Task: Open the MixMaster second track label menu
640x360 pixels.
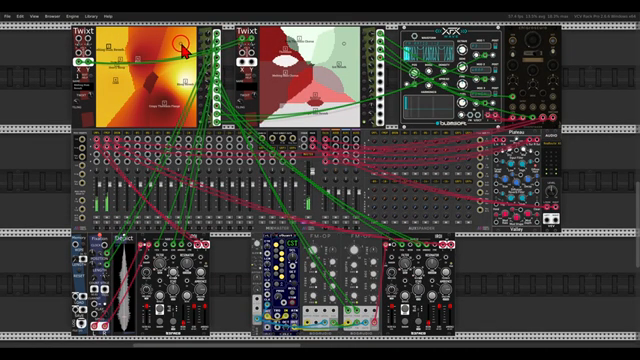Action: point(107,133)
